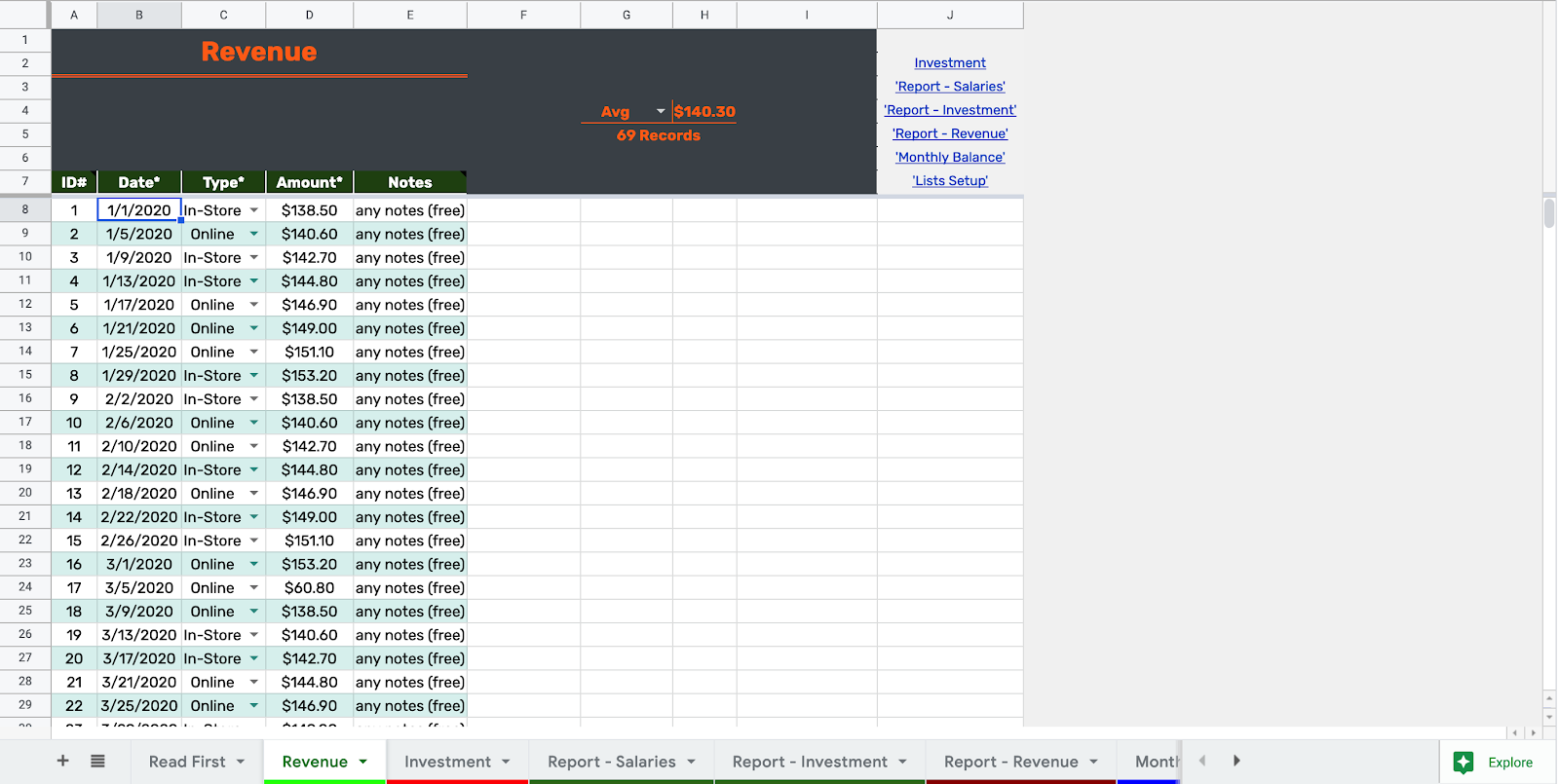Viewport: 1559px width, 784px height.
Task: Open Type dropdown for 1/5/2020 row
Action: pyautogui.click(x=254, y=234)
